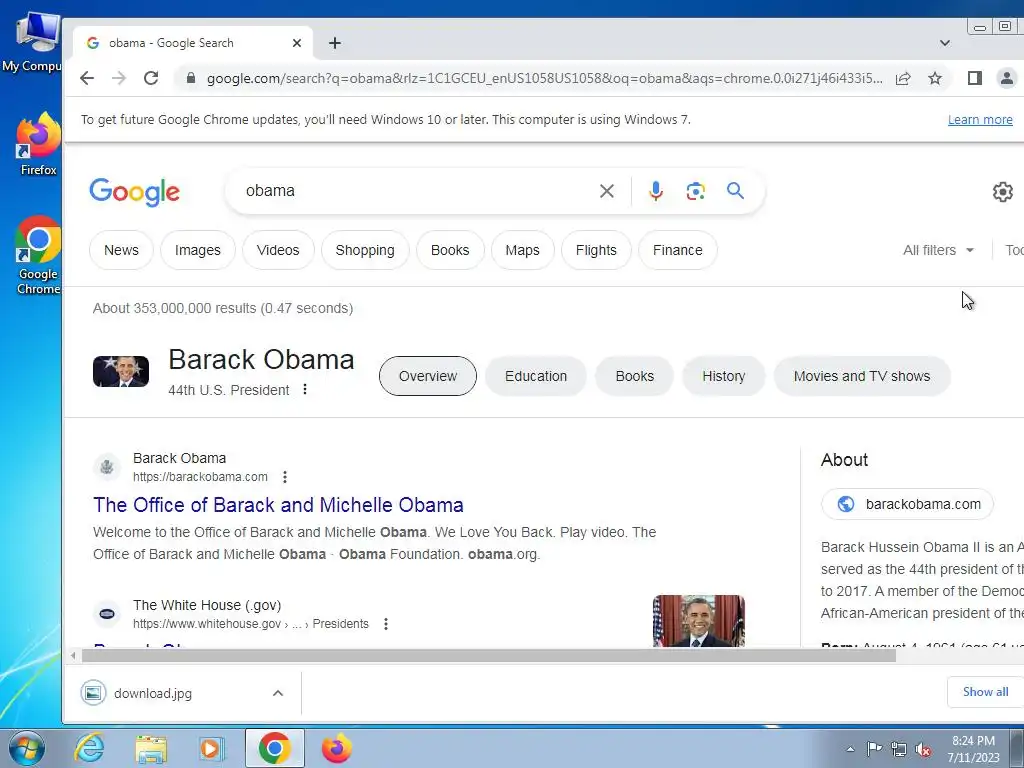Search by image with the Lens icon
This screenshot has height=768, width=1024.
click(x=696, y=191)
